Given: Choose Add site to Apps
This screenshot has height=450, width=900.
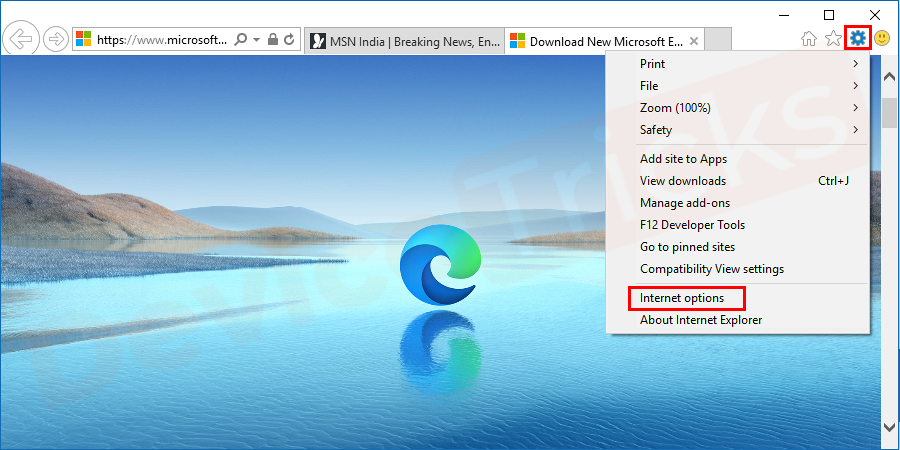Looking at the screenshot, I should (738, 159).
